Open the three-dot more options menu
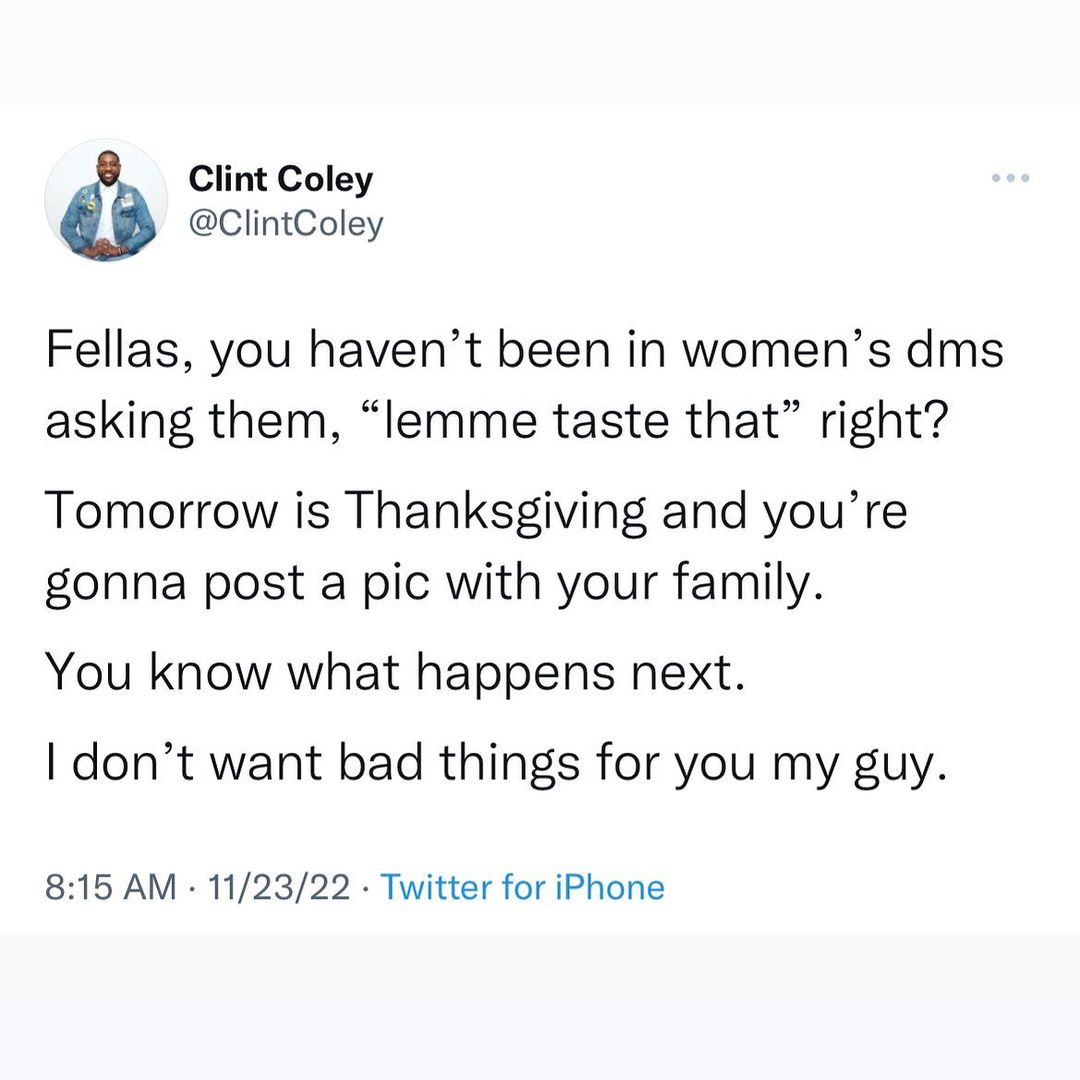This screenshot has height=1080, width=1080. (x=1010, y=179)
